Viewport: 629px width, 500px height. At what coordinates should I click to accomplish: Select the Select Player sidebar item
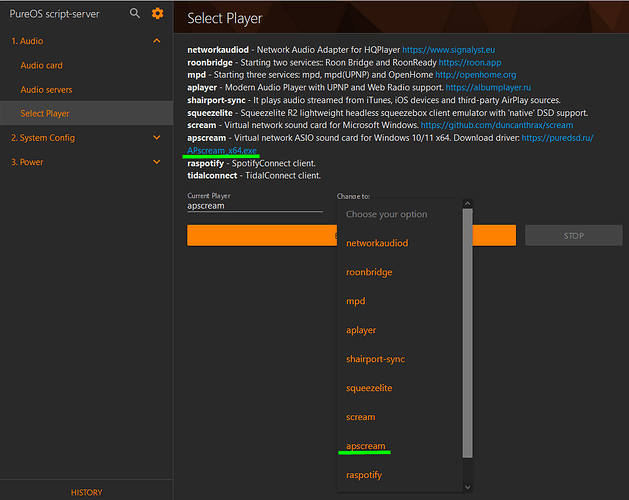click(x=86, y=114)
